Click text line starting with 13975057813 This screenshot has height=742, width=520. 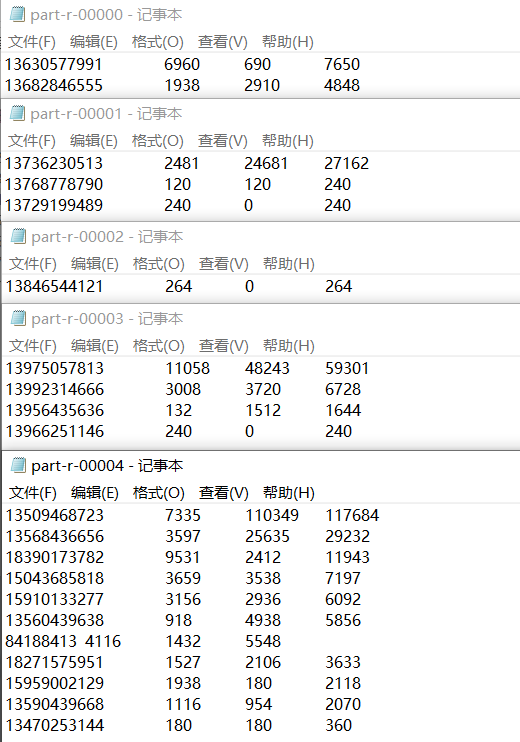click(x=187, y=368)
